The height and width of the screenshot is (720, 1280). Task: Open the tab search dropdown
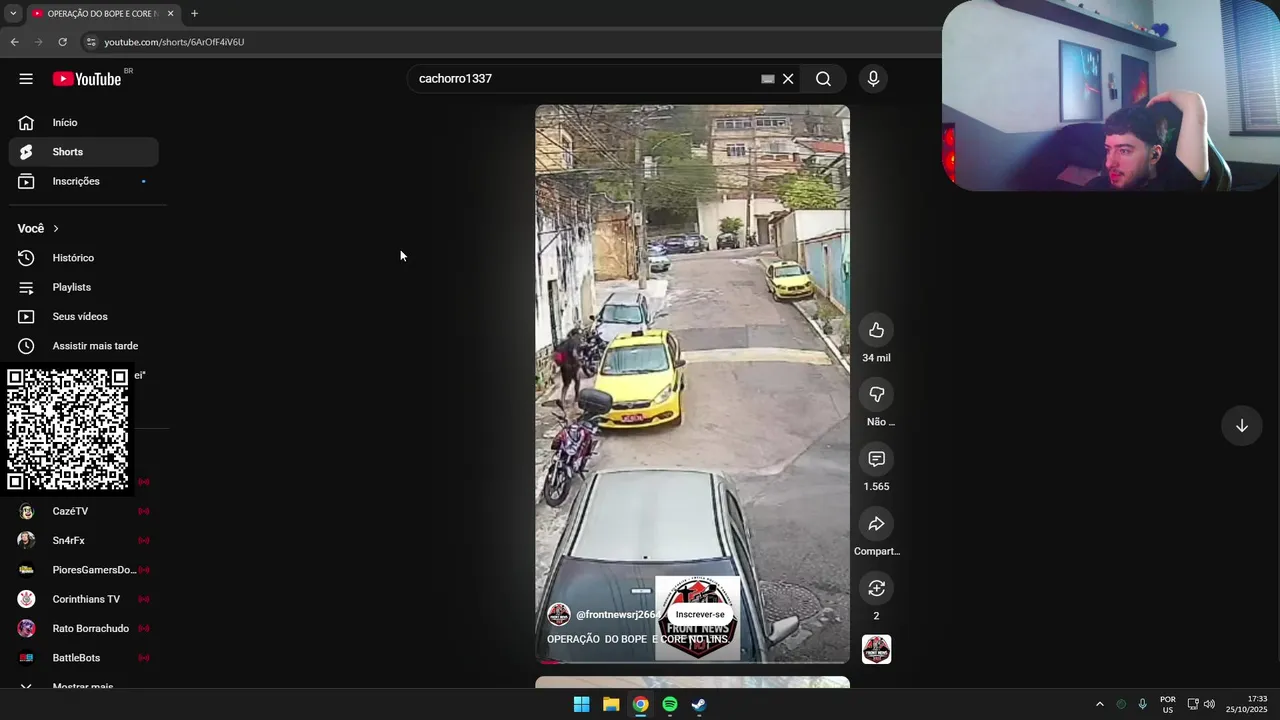(13, 14)
